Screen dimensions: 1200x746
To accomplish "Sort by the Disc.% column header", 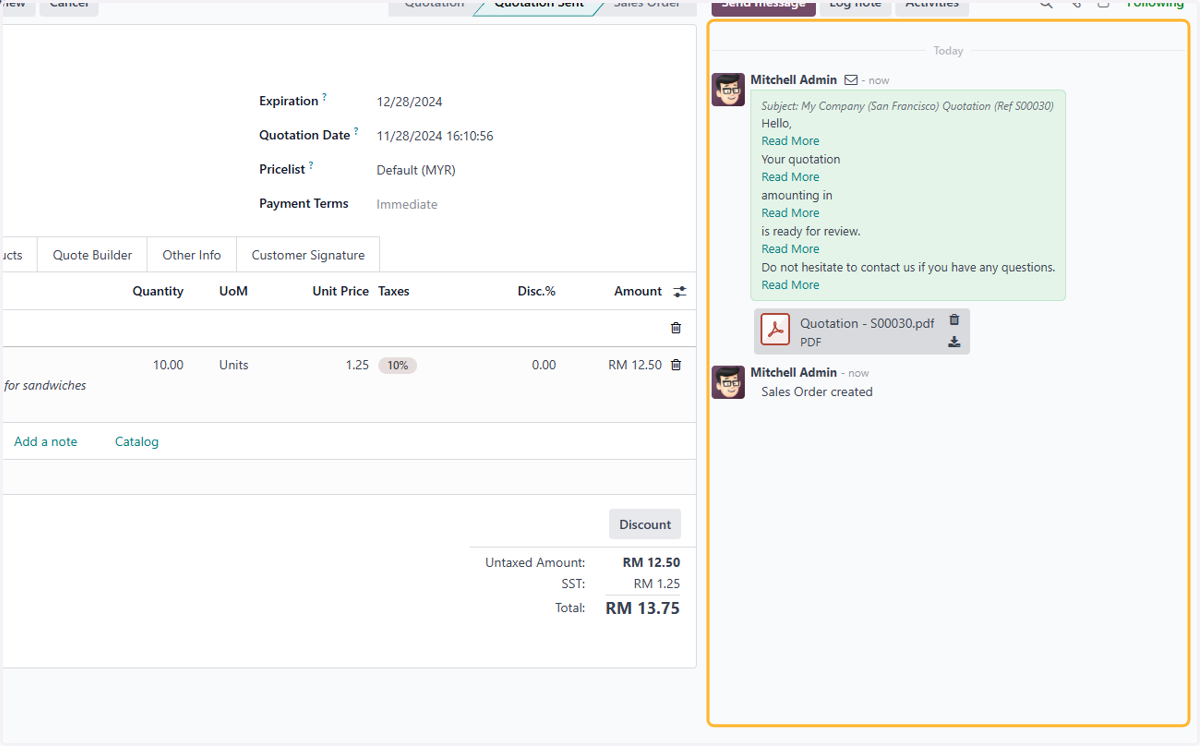I will click(x=536, y=291).
